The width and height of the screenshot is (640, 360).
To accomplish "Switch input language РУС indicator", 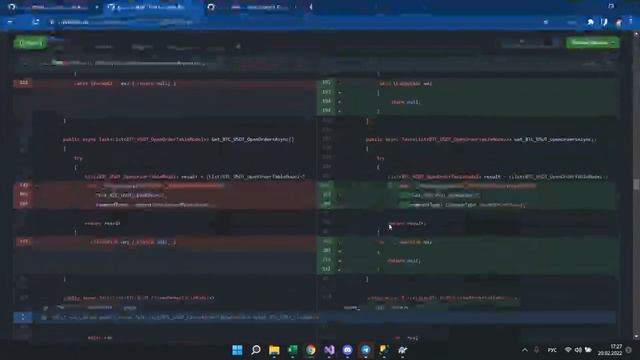I will coord(552,350).
